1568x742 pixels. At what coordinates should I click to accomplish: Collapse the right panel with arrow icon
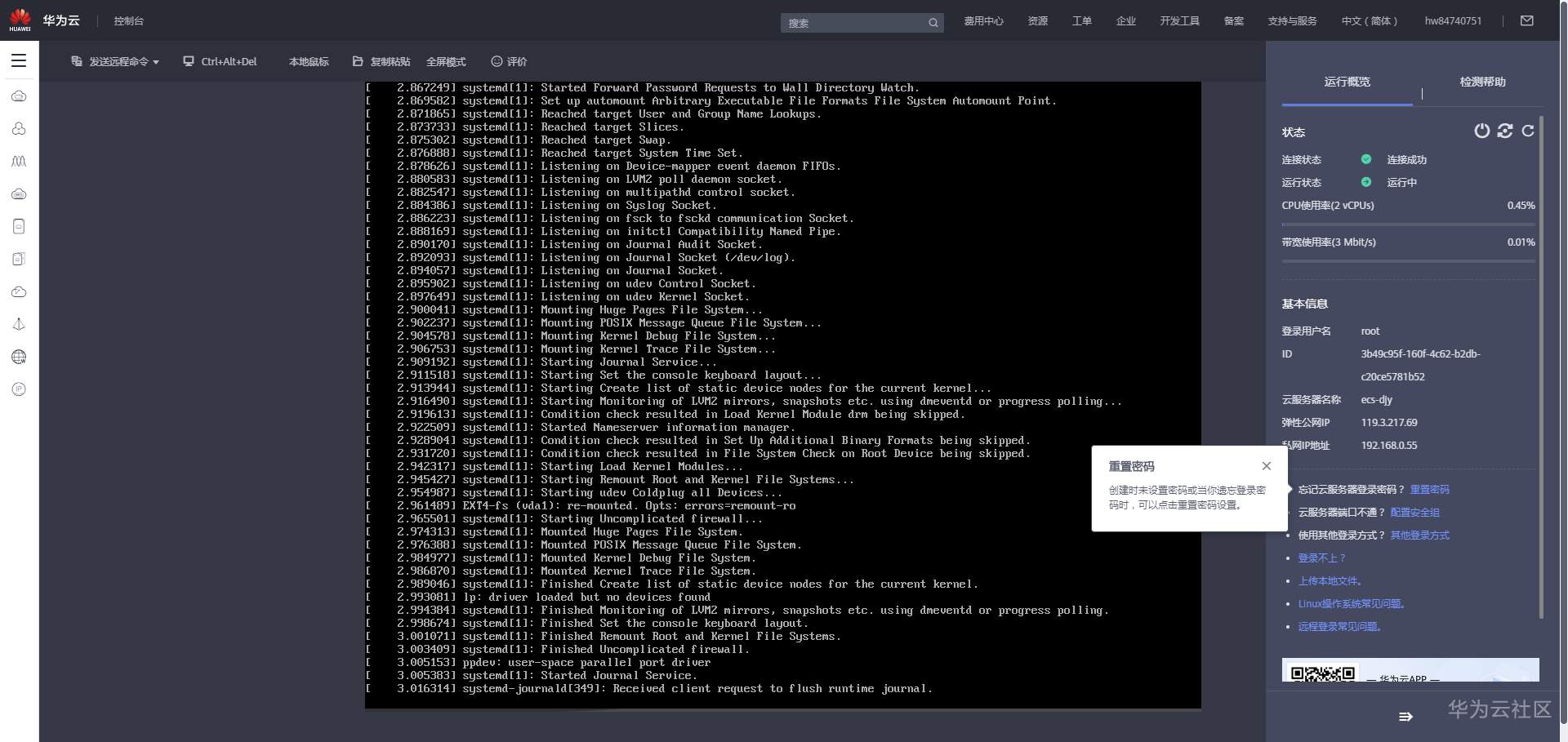coord(1405,717)
